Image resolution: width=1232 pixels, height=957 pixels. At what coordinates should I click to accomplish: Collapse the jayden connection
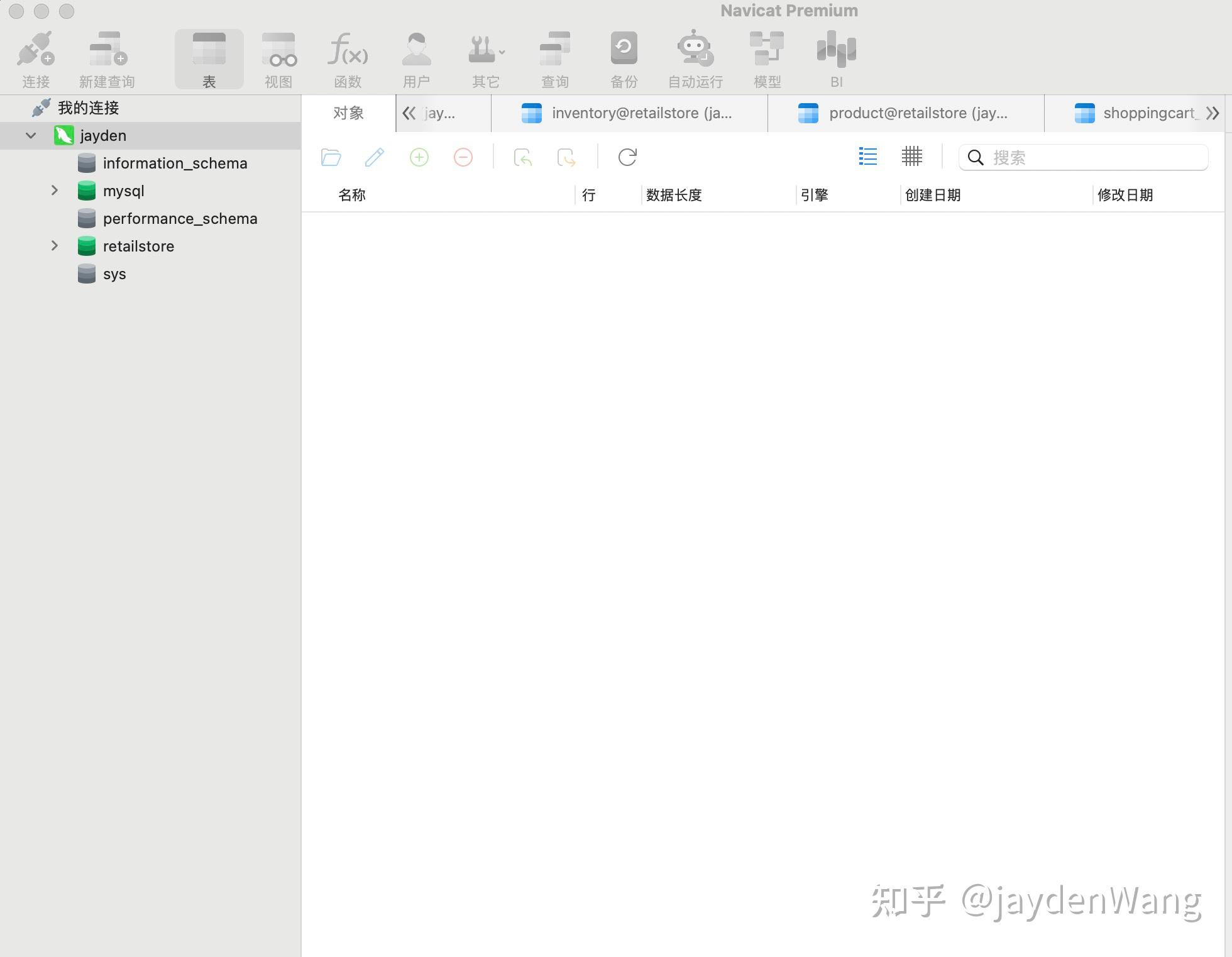coord(30,135)
